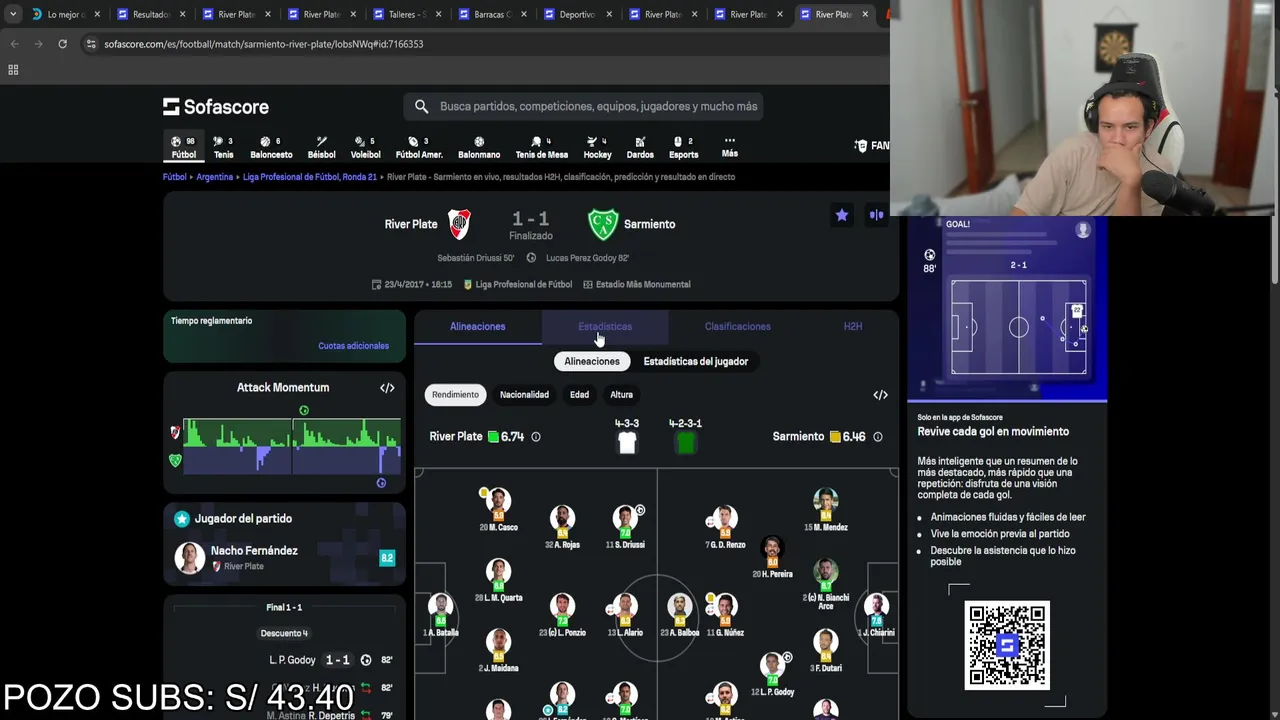This screenshot has width=1280, height=720.
Task: Open player L. Ponzio on pitch
Action: coord(562,612)
